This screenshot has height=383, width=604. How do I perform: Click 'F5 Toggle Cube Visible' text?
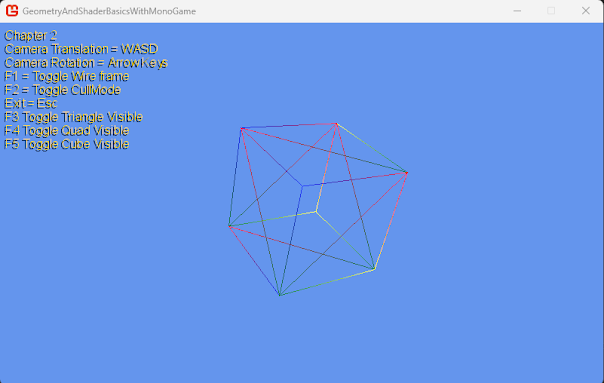pos(66,144)
